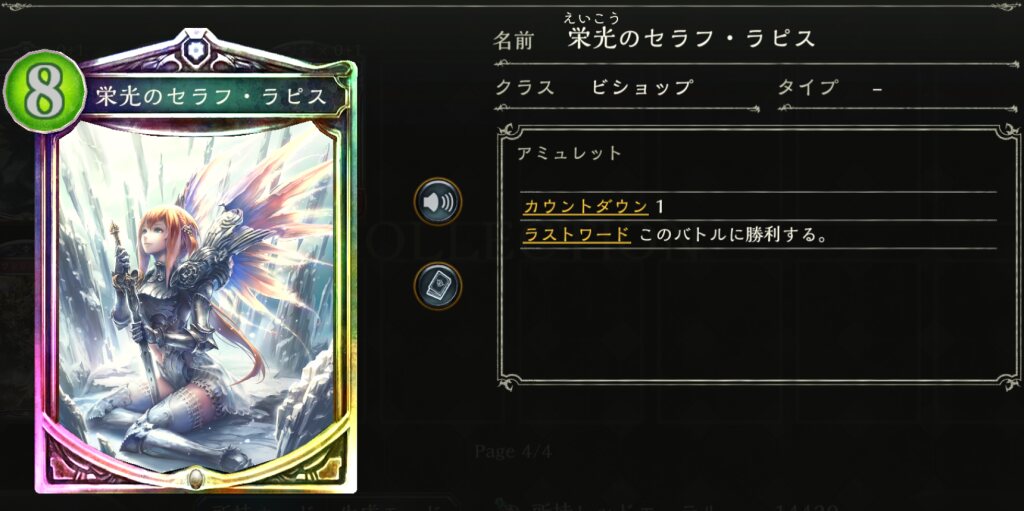Click the クラス label
The height and width of the screenshot is (511, 1024).
click(524, 88)
